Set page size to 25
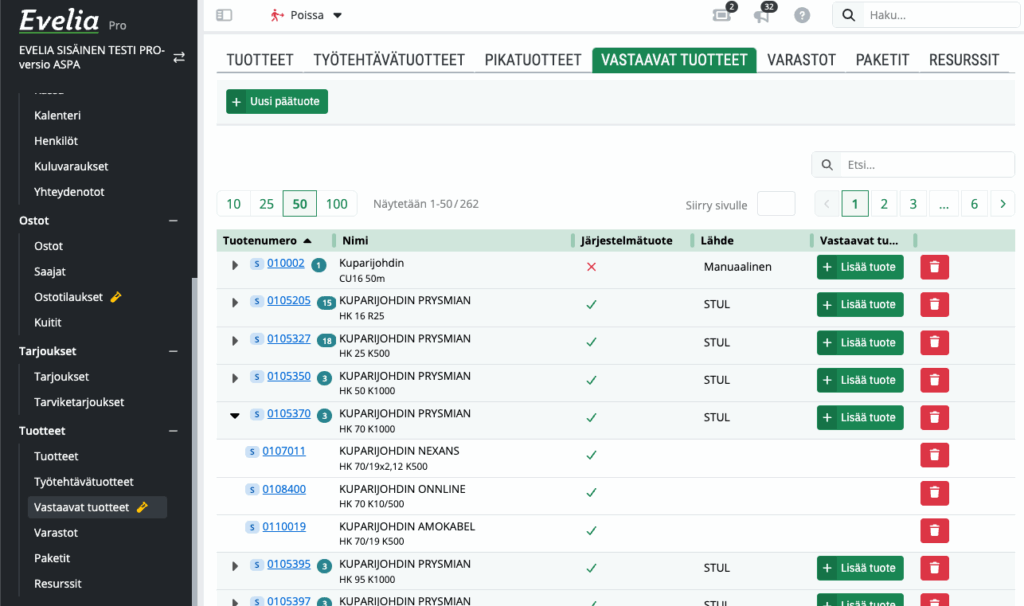The width and height of the screenshot is (1024, 606). tap(266, 204)
